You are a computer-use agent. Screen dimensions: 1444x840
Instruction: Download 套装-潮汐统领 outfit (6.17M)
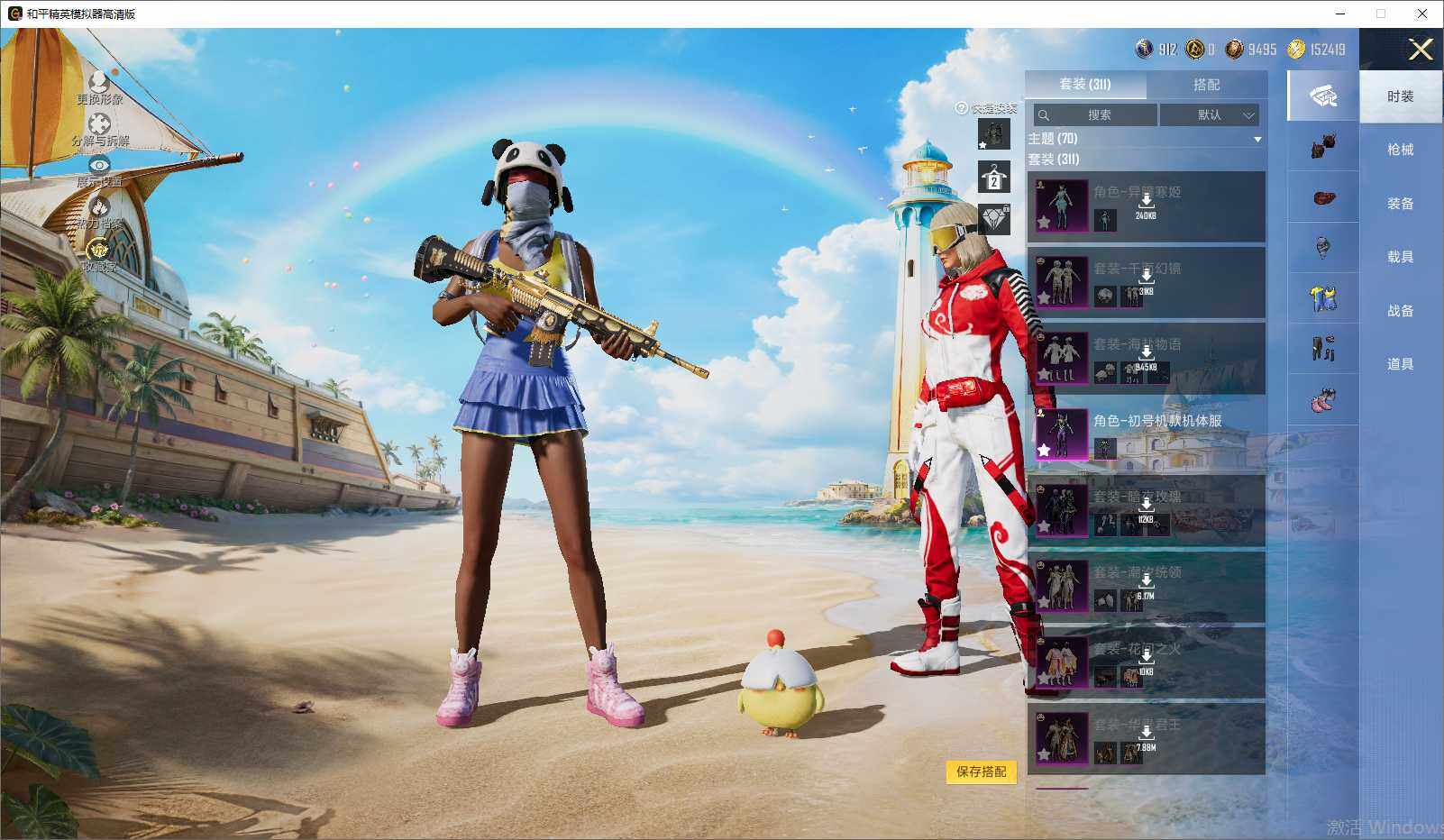[1146, 586]
